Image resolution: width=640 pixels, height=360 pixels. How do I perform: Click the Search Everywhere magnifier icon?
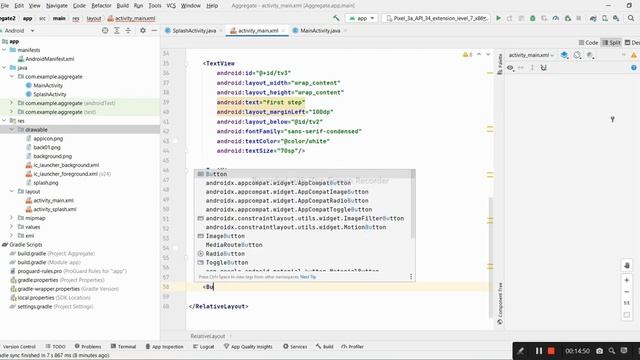(631, 18)
